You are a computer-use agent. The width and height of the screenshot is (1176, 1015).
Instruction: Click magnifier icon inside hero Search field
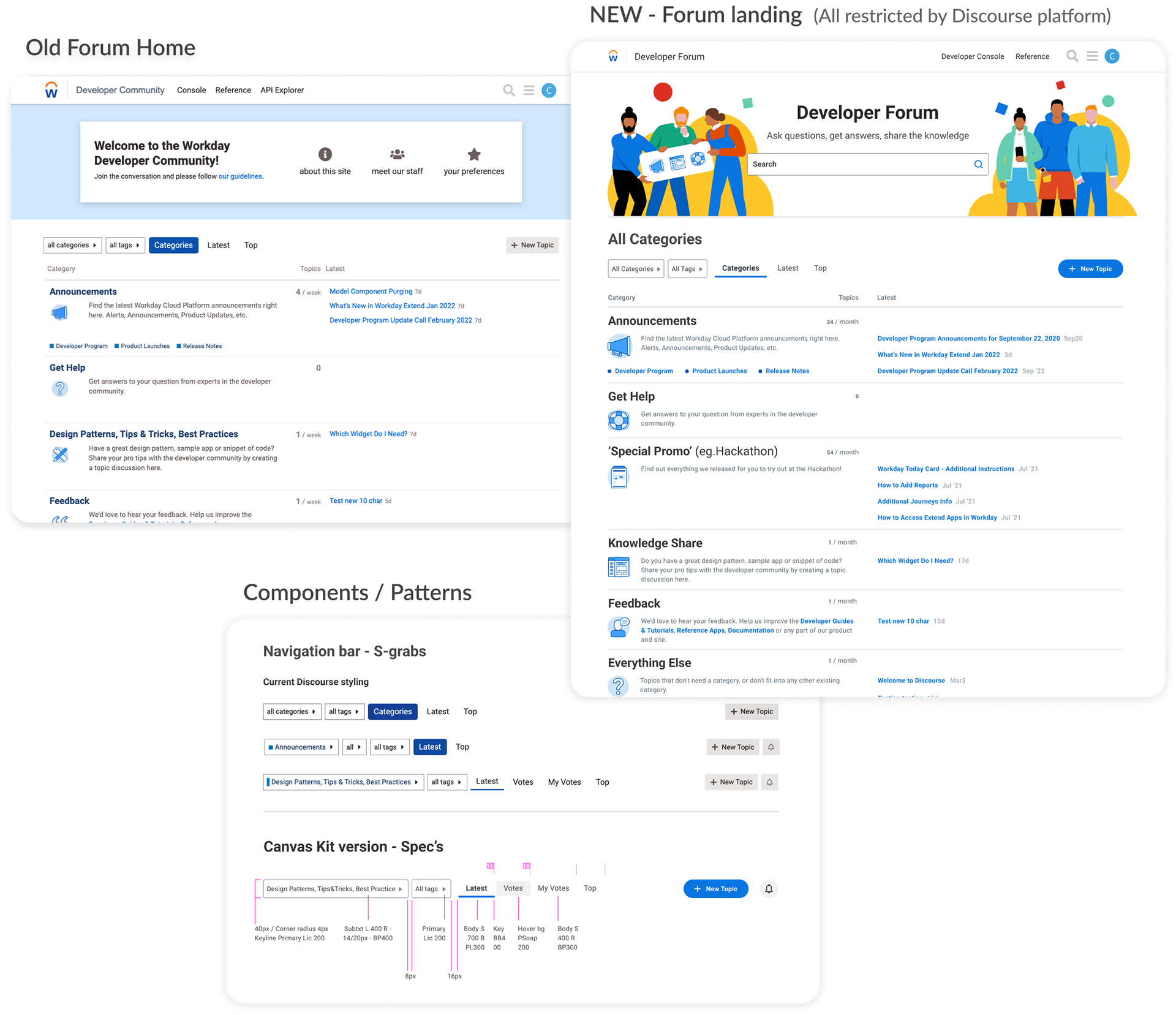978,164
